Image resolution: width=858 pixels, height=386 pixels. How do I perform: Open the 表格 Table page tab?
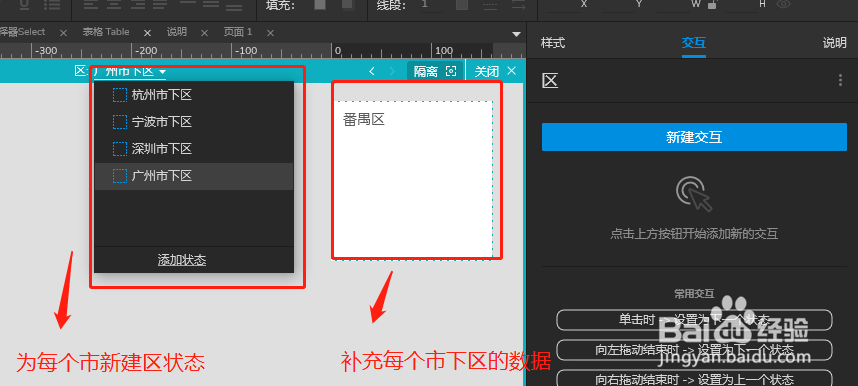tap(106, 32)
